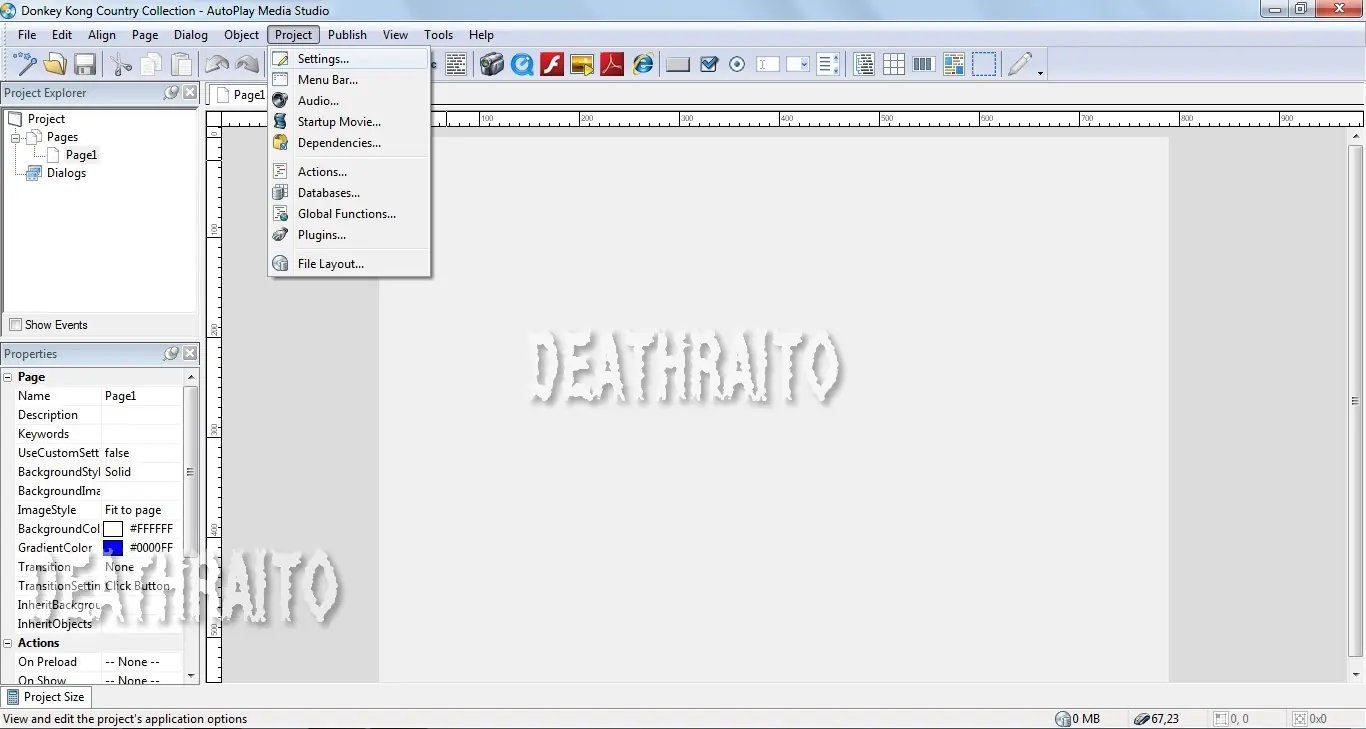
Task: Insert a slideshow image object
Action: point(582,65)
